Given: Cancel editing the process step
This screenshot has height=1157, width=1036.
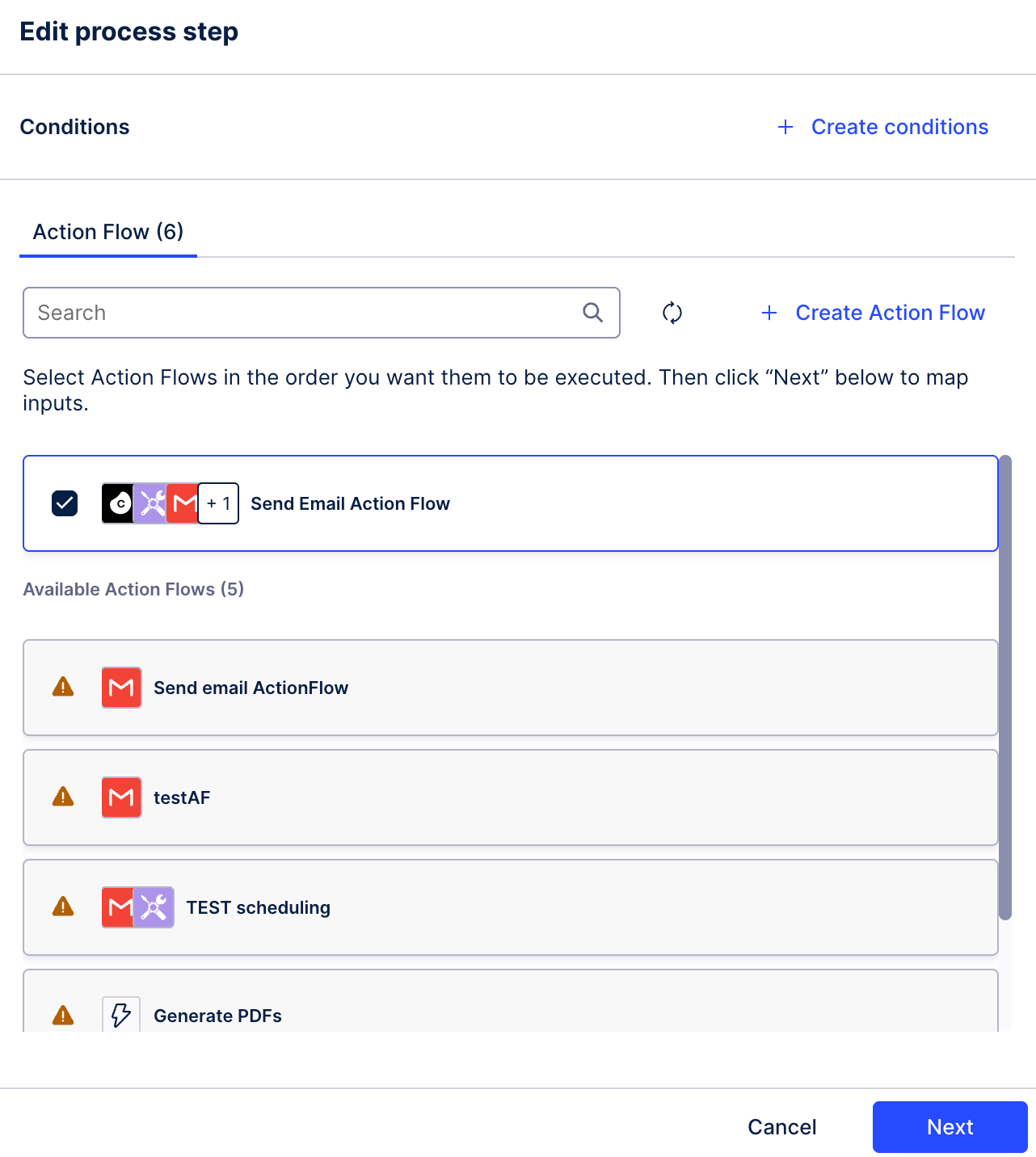Looking at the screenshot, I should [781, 1127].
